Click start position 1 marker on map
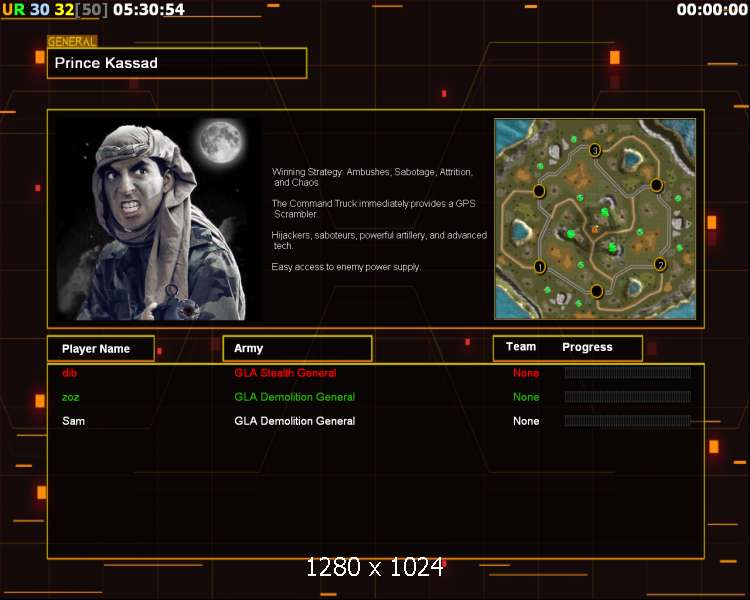This screenshot has height=600, width=750. pyautogui.click(x=540, y=267)
